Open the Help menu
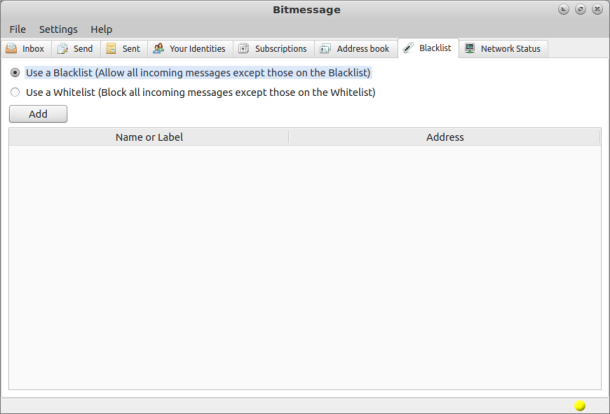 (101, 29)
